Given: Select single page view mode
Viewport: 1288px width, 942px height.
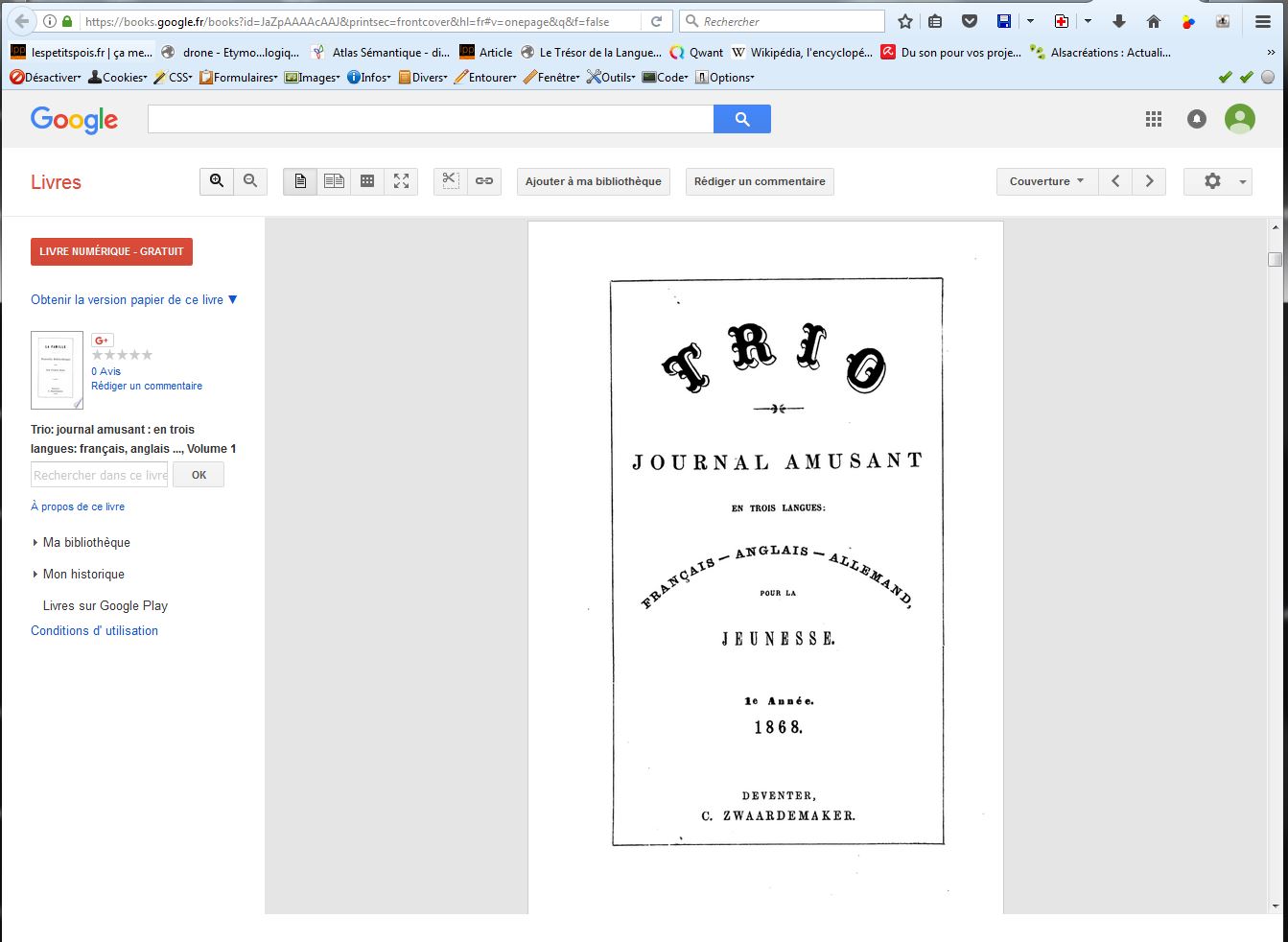Looking at the screenshot, I should (x=300, y=181).
